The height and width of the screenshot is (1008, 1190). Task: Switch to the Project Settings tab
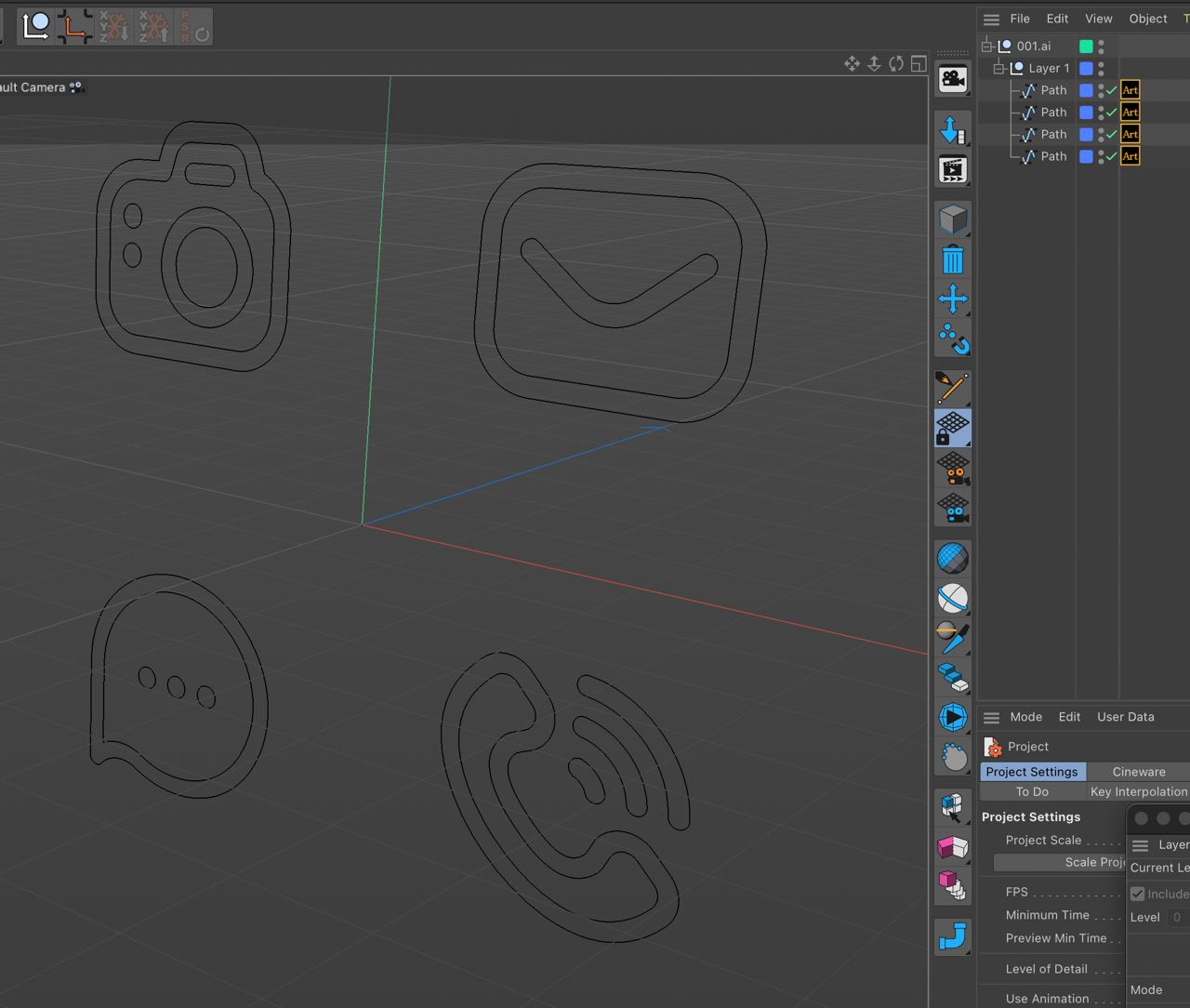point(1032,772)
